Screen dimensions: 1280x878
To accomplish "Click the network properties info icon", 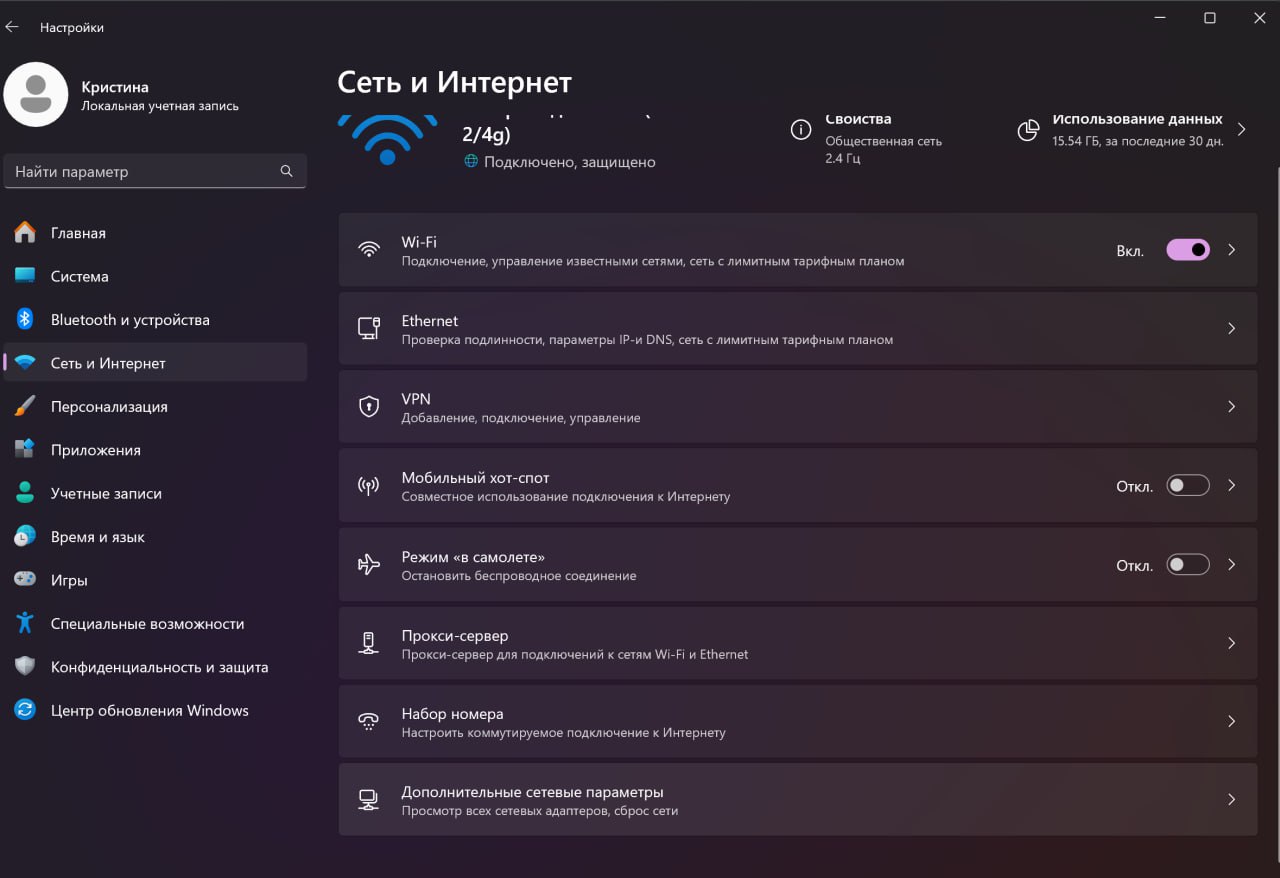I will click(x=800, y=129).
